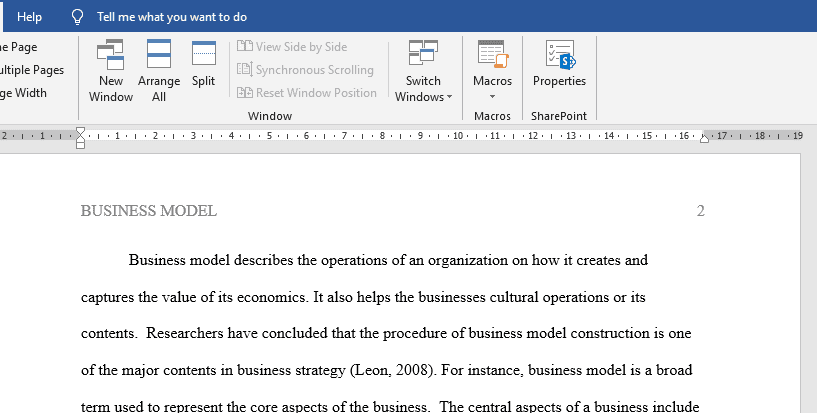
Task: Click the Switch Windows icon
Action: tap(423, 53)
